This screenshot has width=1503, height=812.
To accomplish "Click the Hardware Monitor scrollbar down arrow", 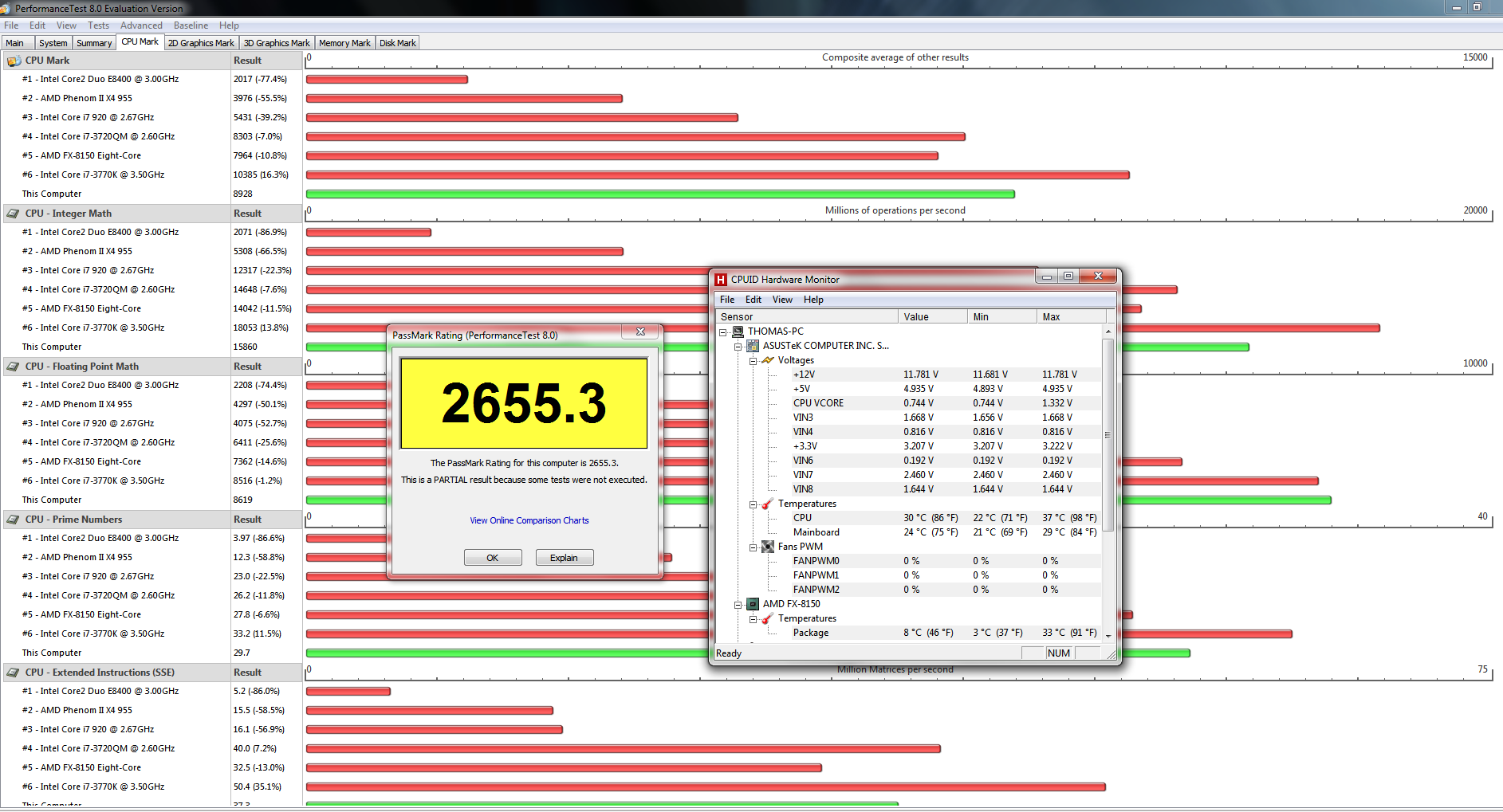I will click(x=1108, y=635).
